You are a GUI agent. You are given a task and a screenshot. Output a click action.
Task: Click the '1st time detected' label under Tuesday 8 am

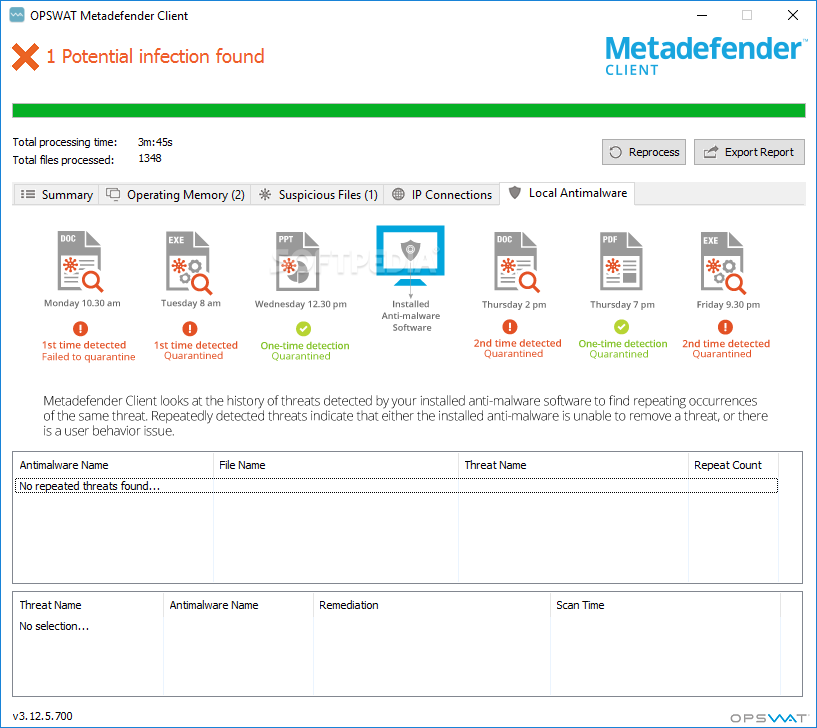tap(195, 345)
